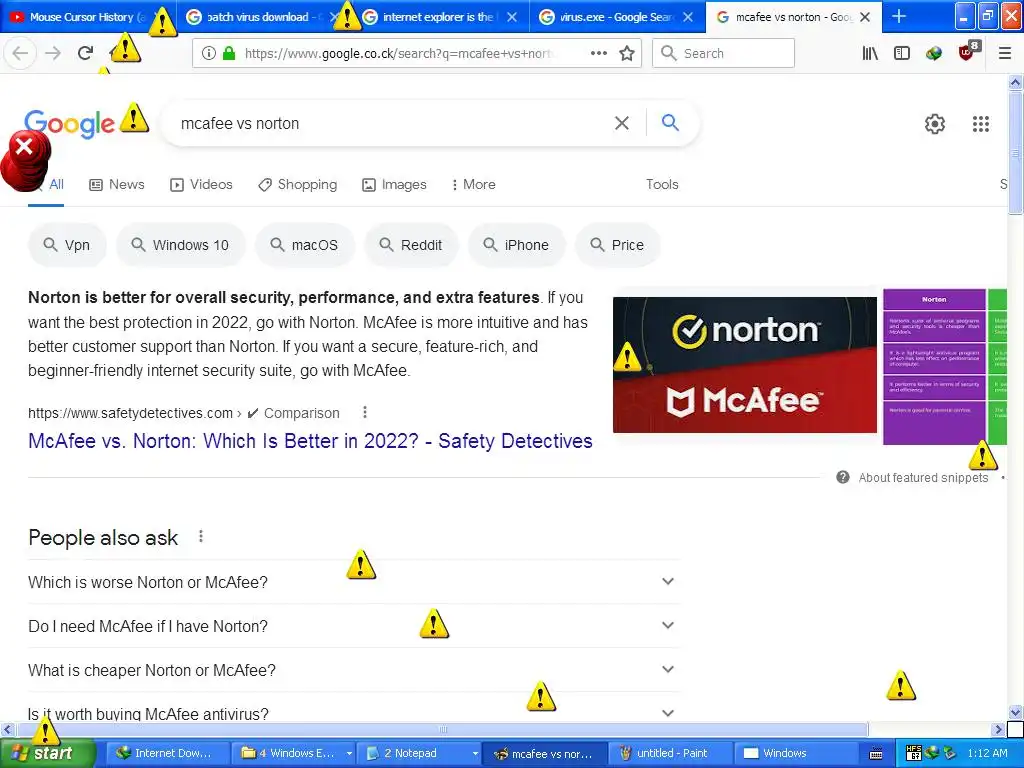This screenshot has height=768, width=1024.
Task: Close the internet explorer is the tab
Action: click(x=511, y=17)
